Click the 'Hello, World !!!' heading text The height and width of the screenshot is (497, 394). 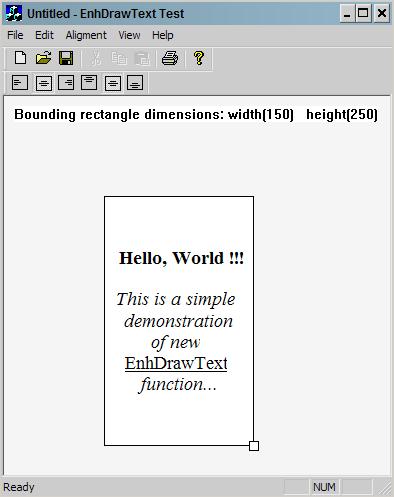181,258
